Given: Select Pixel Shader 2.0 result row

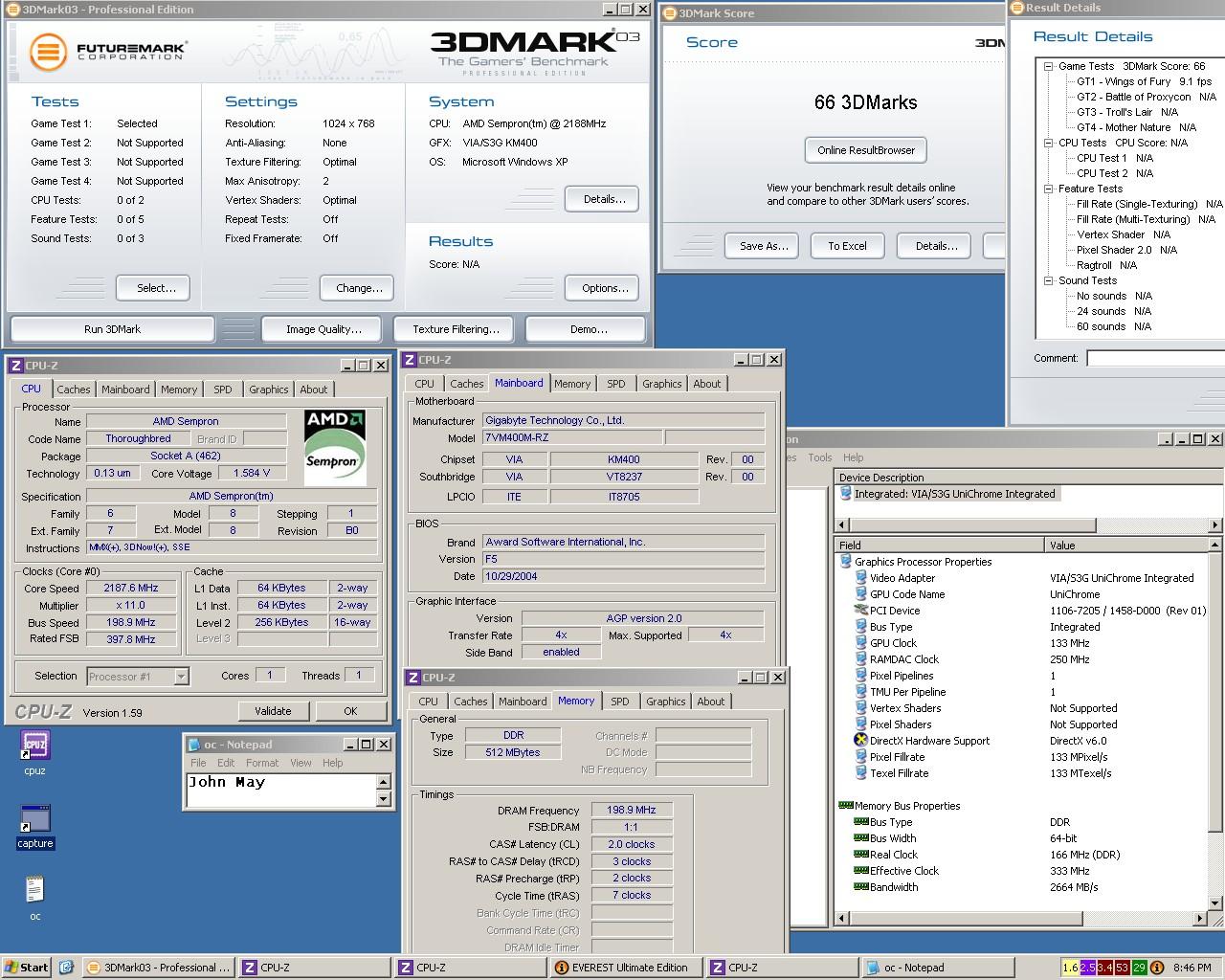Looking at the screenshot, I should pos(1126,250).
